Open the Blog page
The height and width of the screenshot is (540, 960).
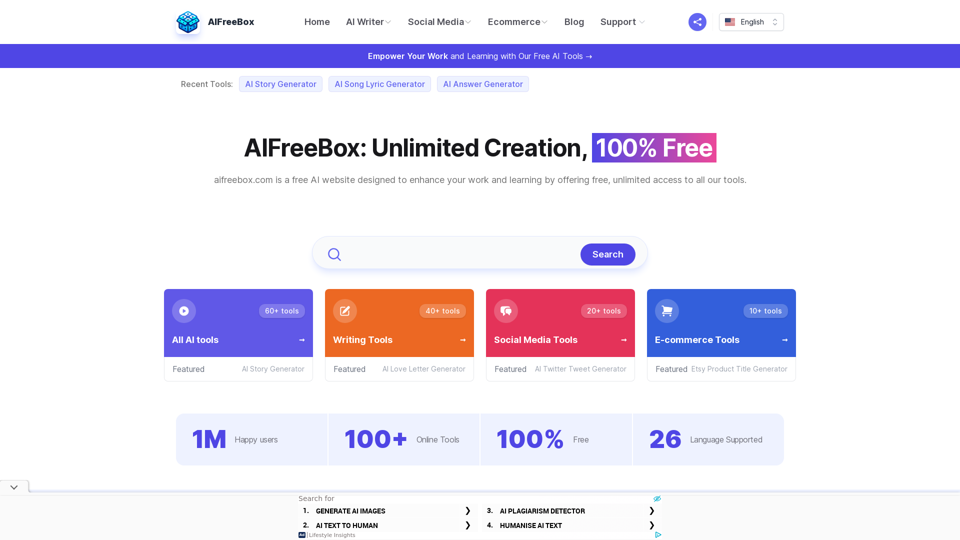tap(574, 22)
